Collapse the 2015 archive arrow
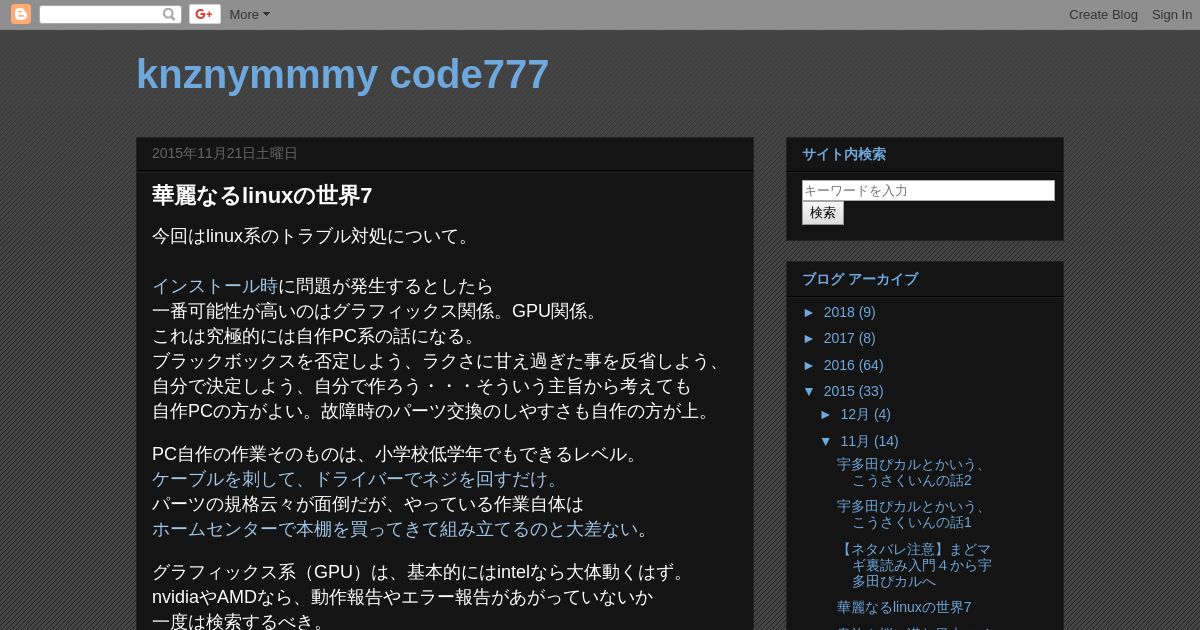The height and width of the screenshot is (630, 1200). (810, 391)
